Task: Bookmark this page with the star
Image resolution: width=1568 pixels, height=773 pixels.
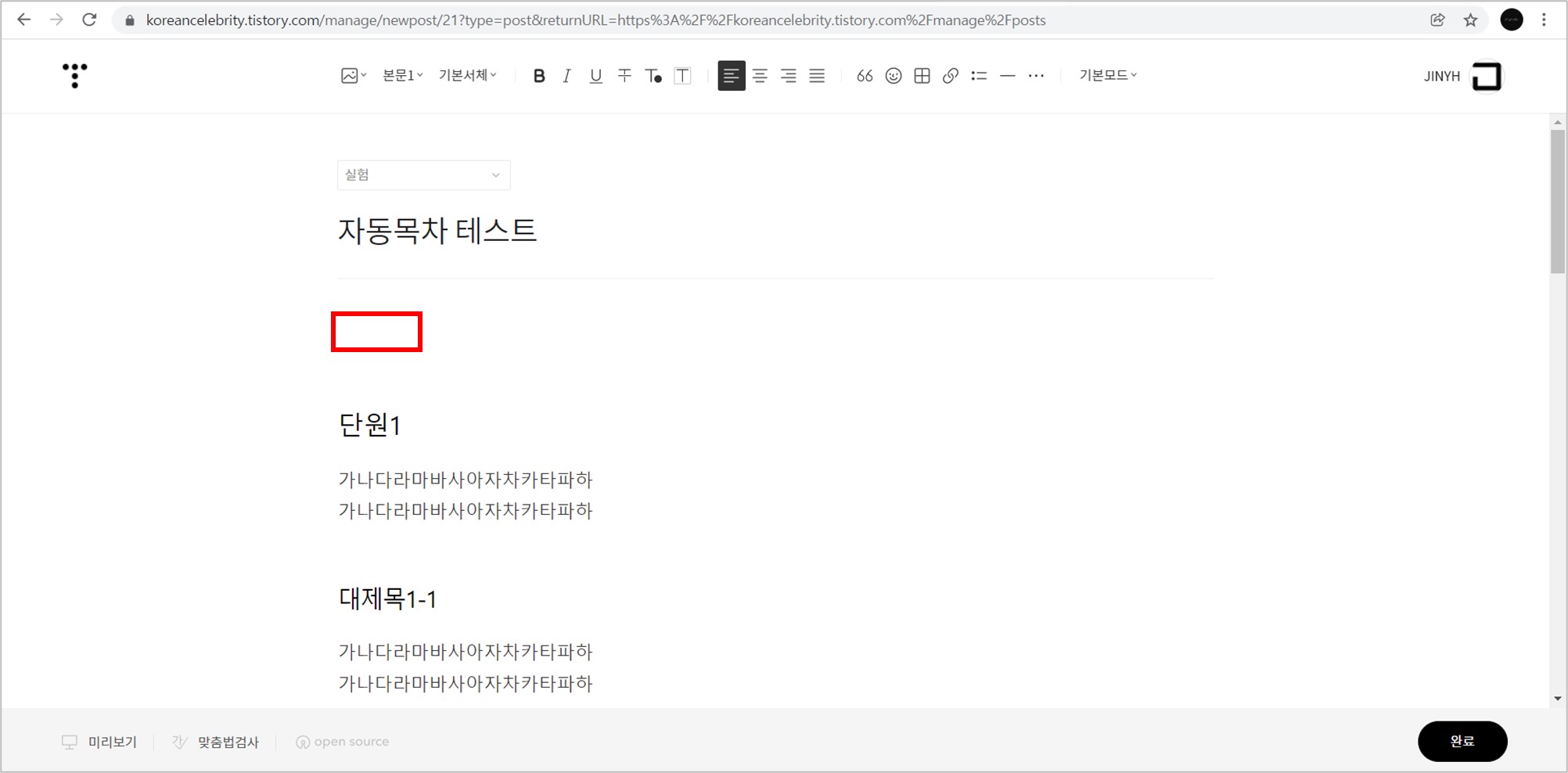Action: [x=1470, y=20]
